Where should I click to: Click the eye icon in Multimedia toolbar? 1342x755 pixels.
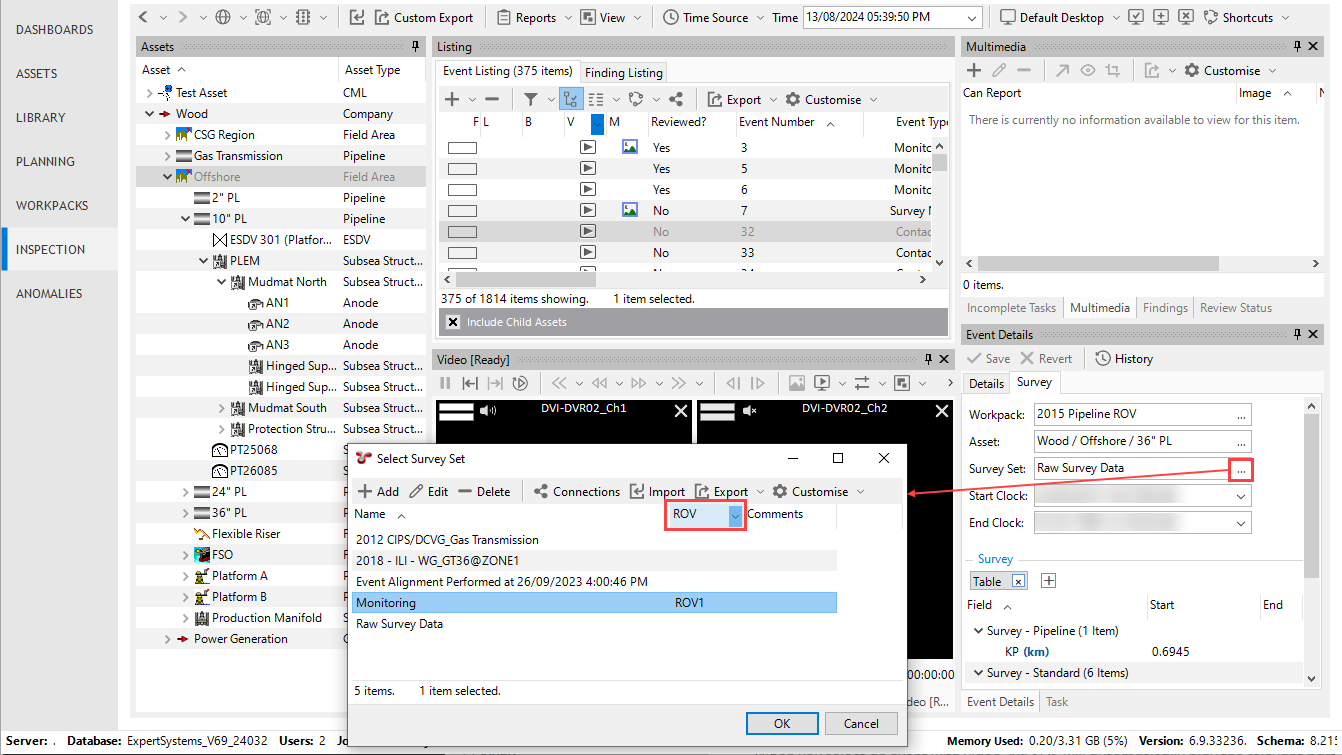point(1087,70)
